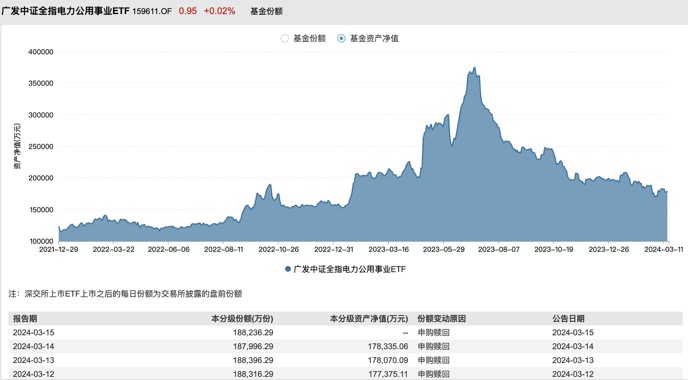Click the x-axis label 2022-08-11
Screen dimensions: 688x380
(x=224, y=249)
